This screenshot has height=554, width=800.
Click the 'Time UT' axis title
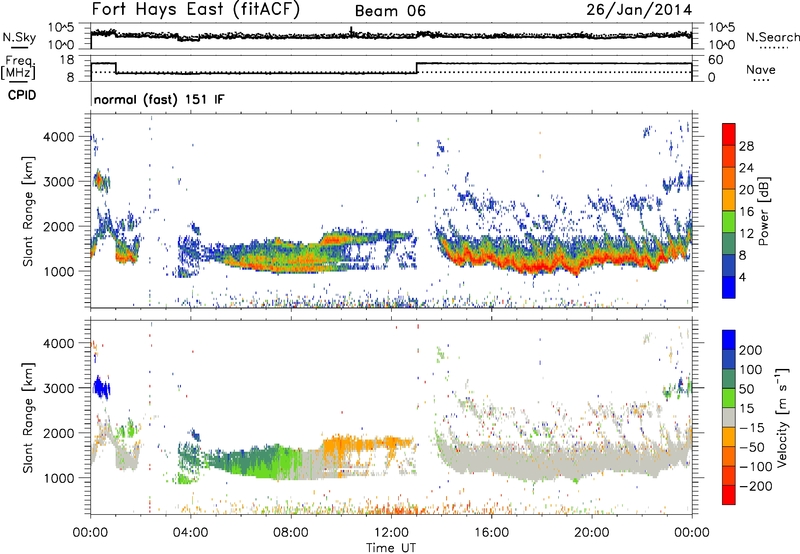[x=391, y=548]
